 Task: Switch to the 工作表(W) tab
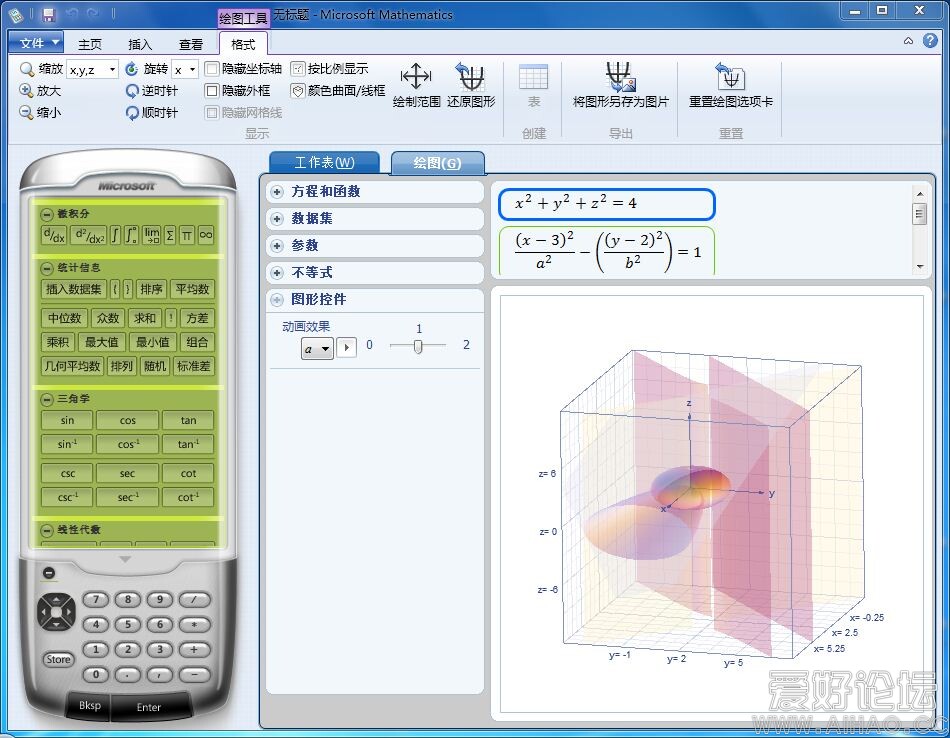(x=325, y=162)
